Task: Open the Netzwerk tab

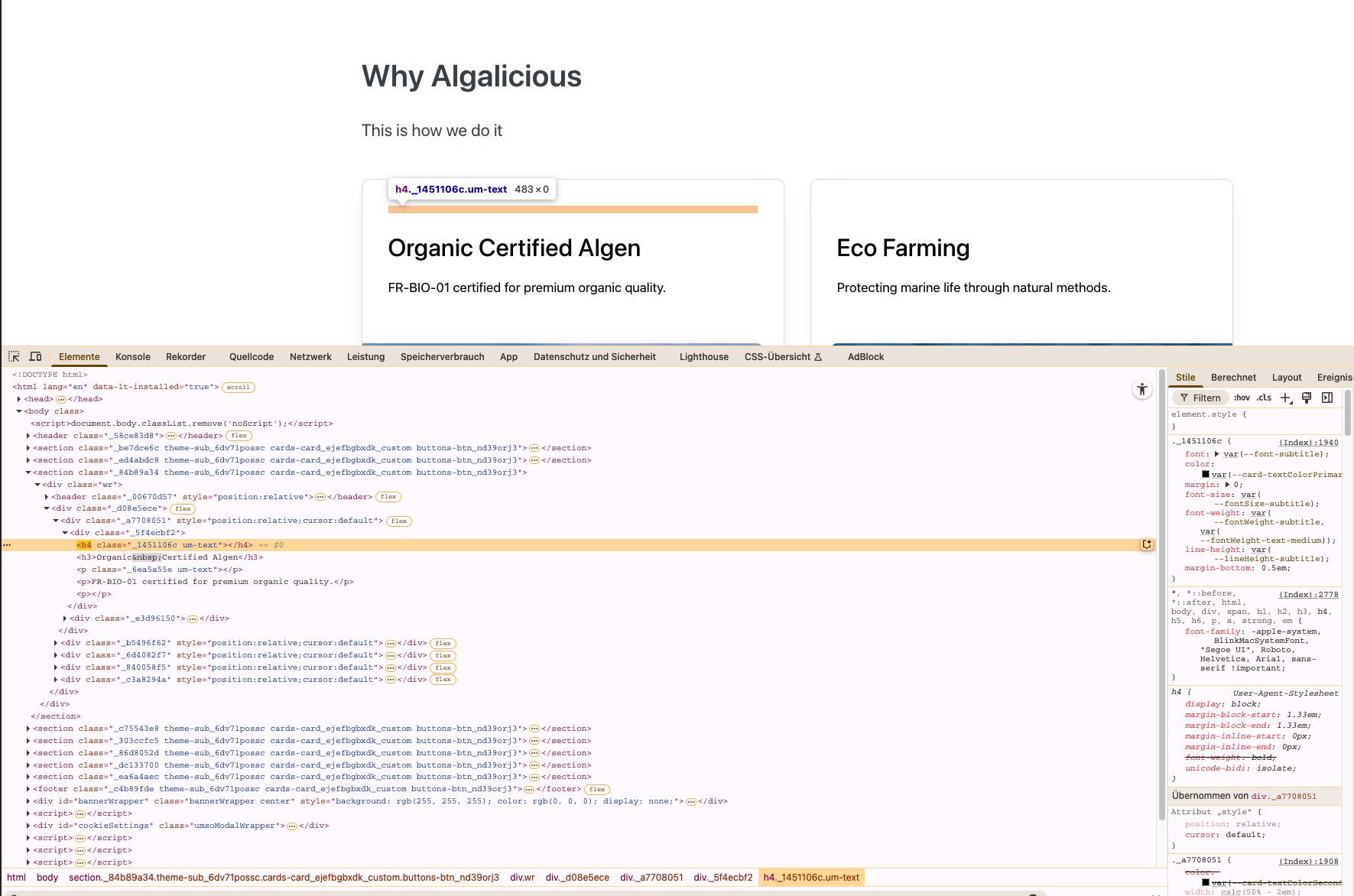Action: 310,357
